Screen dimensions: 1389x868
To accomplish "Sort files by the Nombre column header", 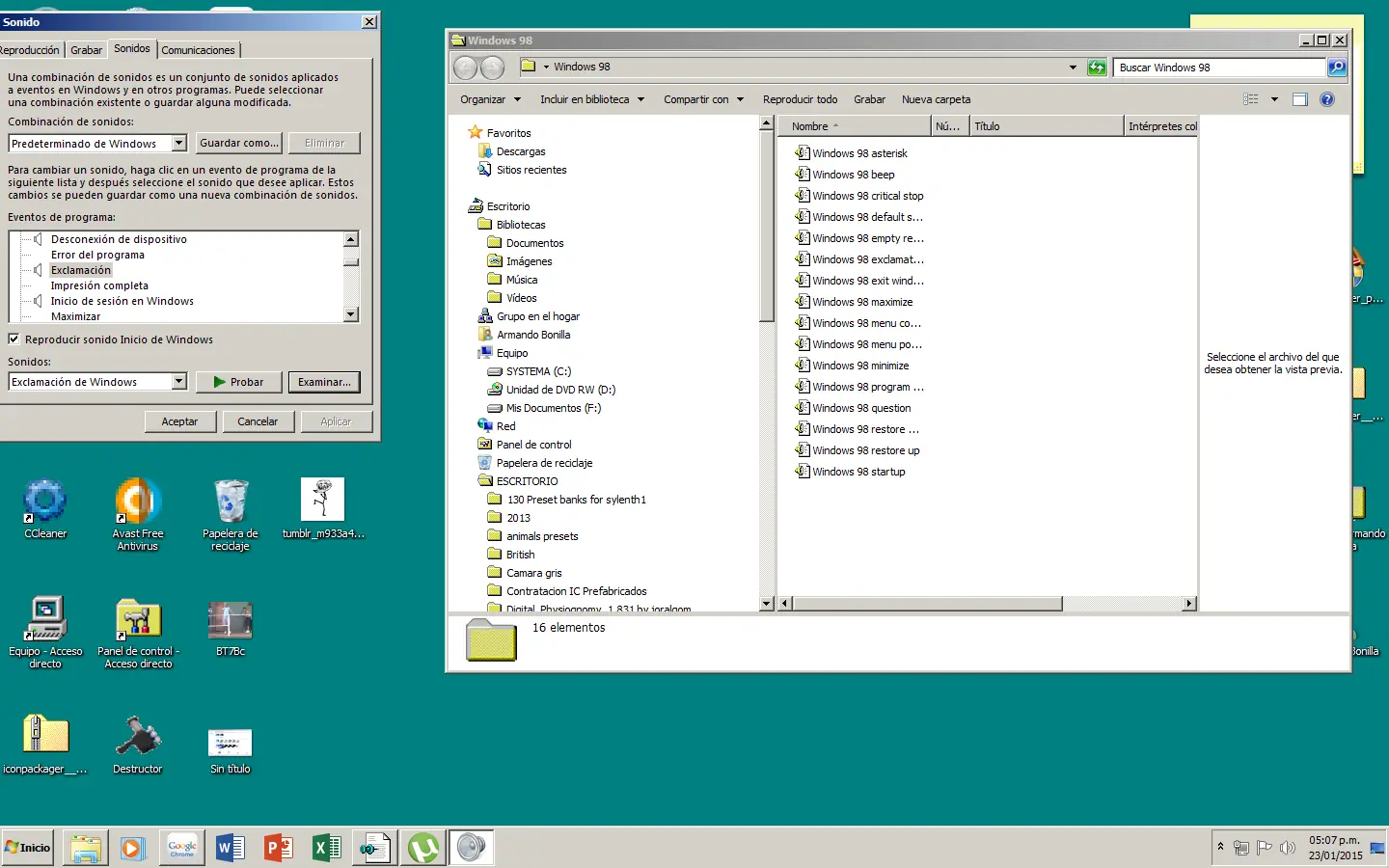I will click(x=855, y=126).
